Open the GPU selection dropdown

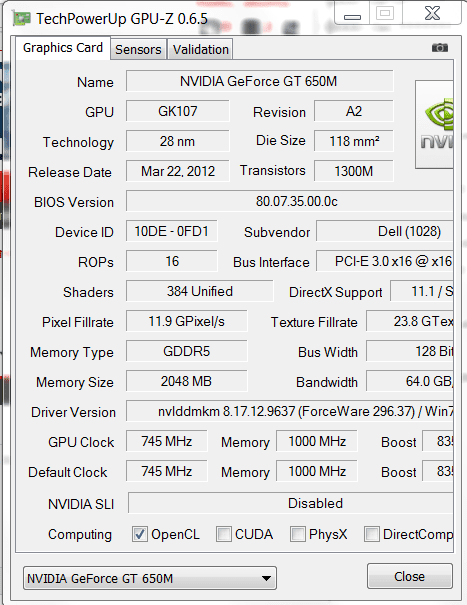coord(150,578)
